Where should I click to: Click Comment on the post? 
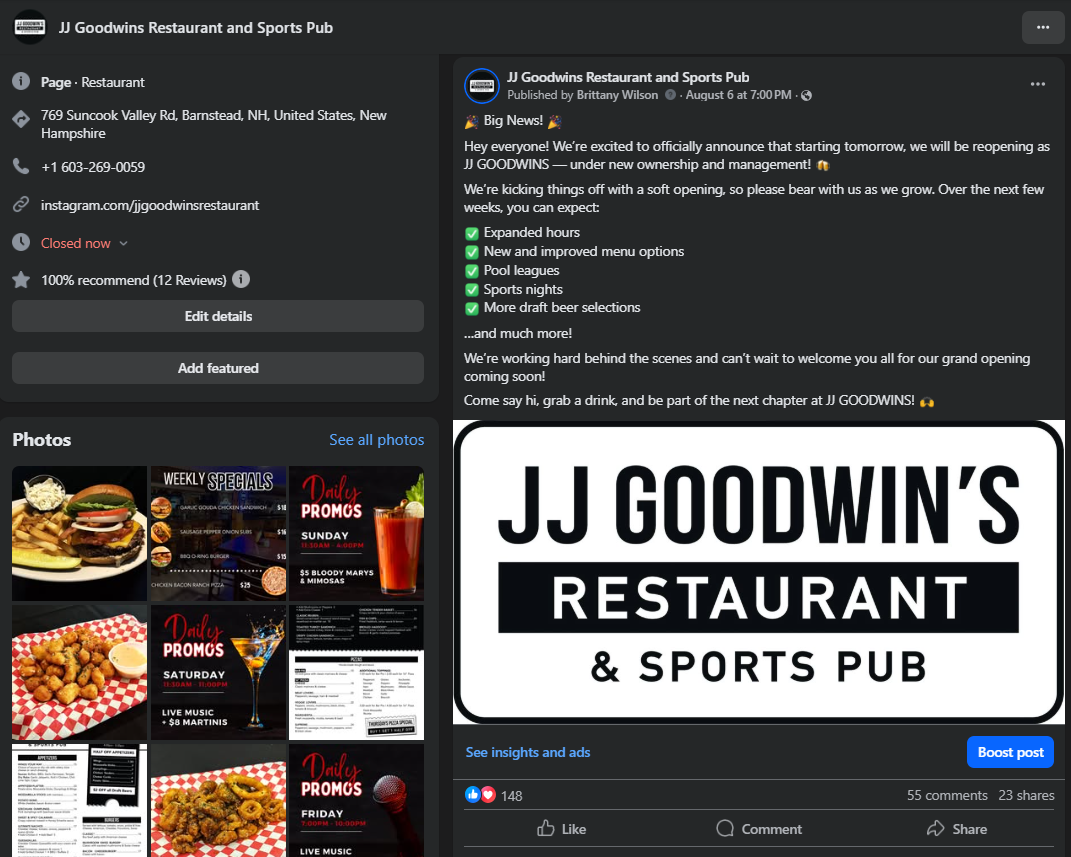(759, 828)
